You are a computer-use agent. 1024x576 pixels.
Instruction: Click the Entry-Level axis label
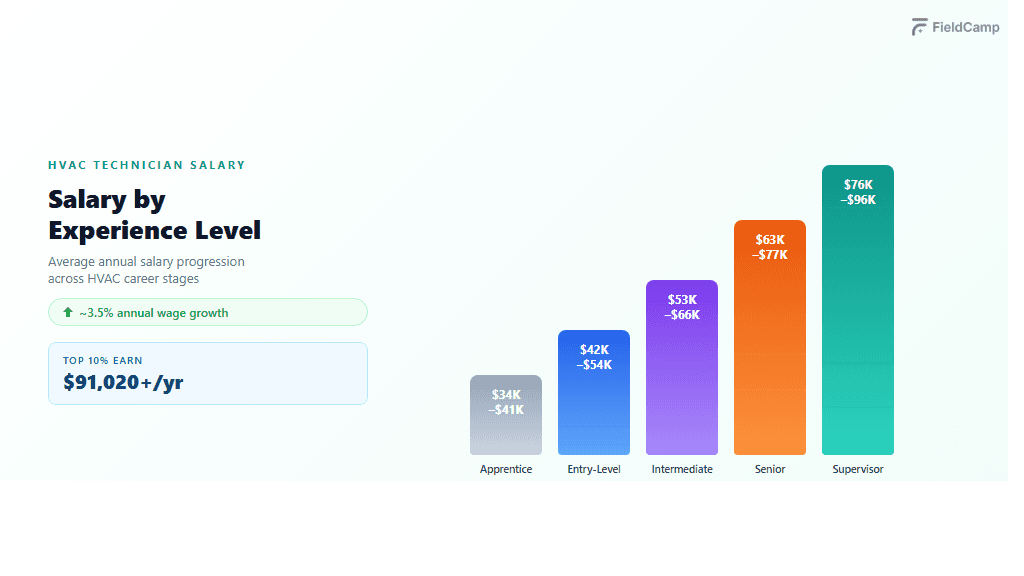594,470
